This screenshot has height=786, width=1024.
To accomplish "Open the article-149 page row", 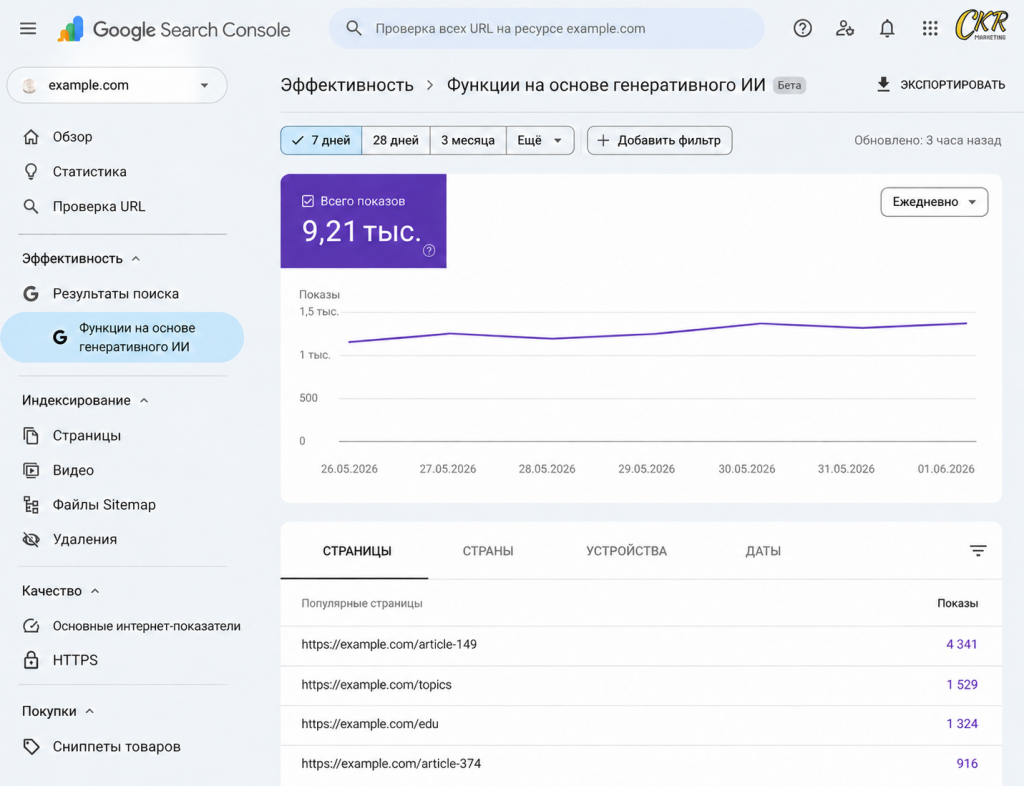I will [641, 645].
